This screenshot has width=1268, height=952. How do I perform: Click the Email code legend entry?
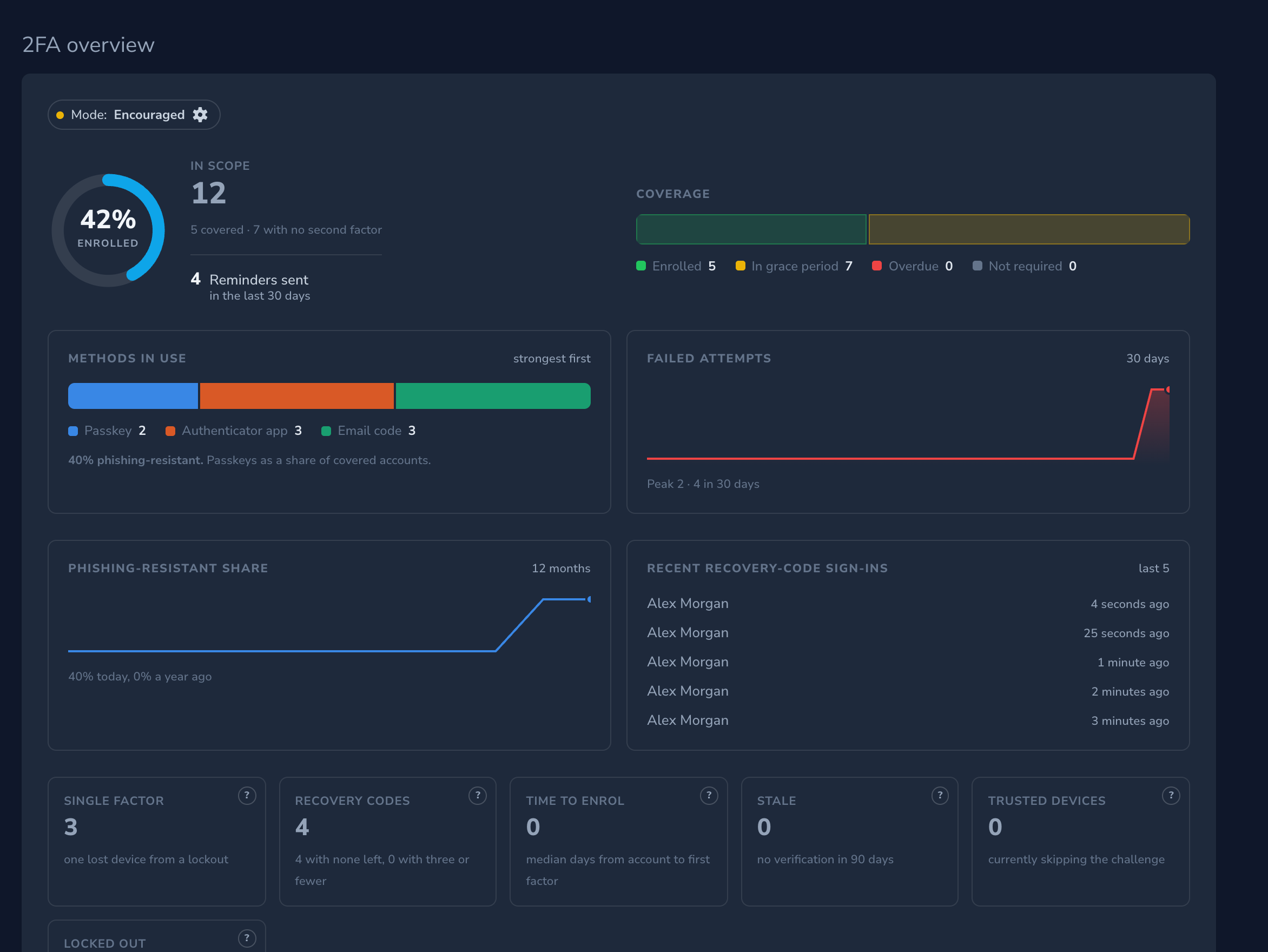tap(368, 431)
